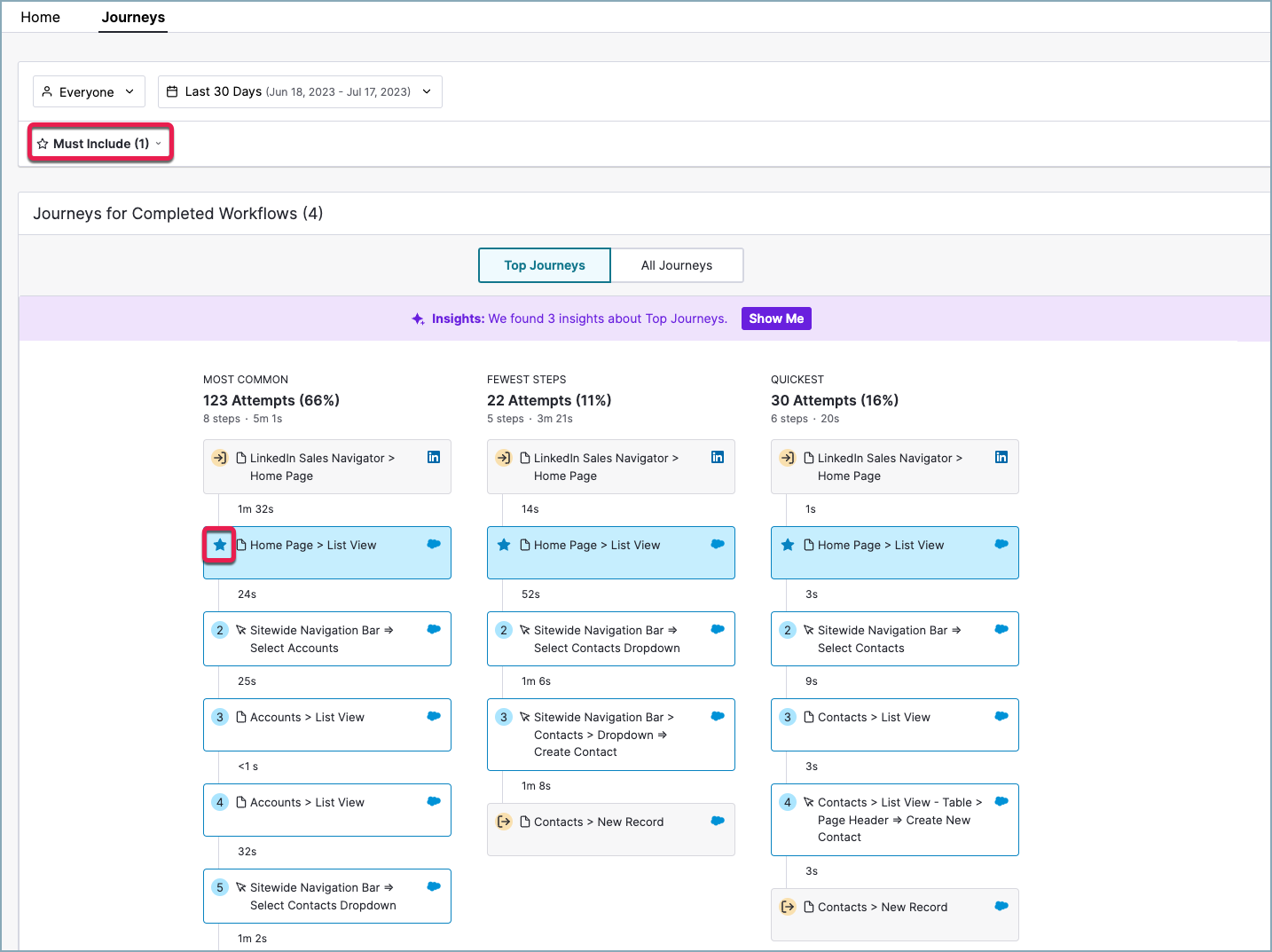Click "5 steps · 3m 21s" summary
This screenshot has height=952, width=1272.
(x=530, y=419)
